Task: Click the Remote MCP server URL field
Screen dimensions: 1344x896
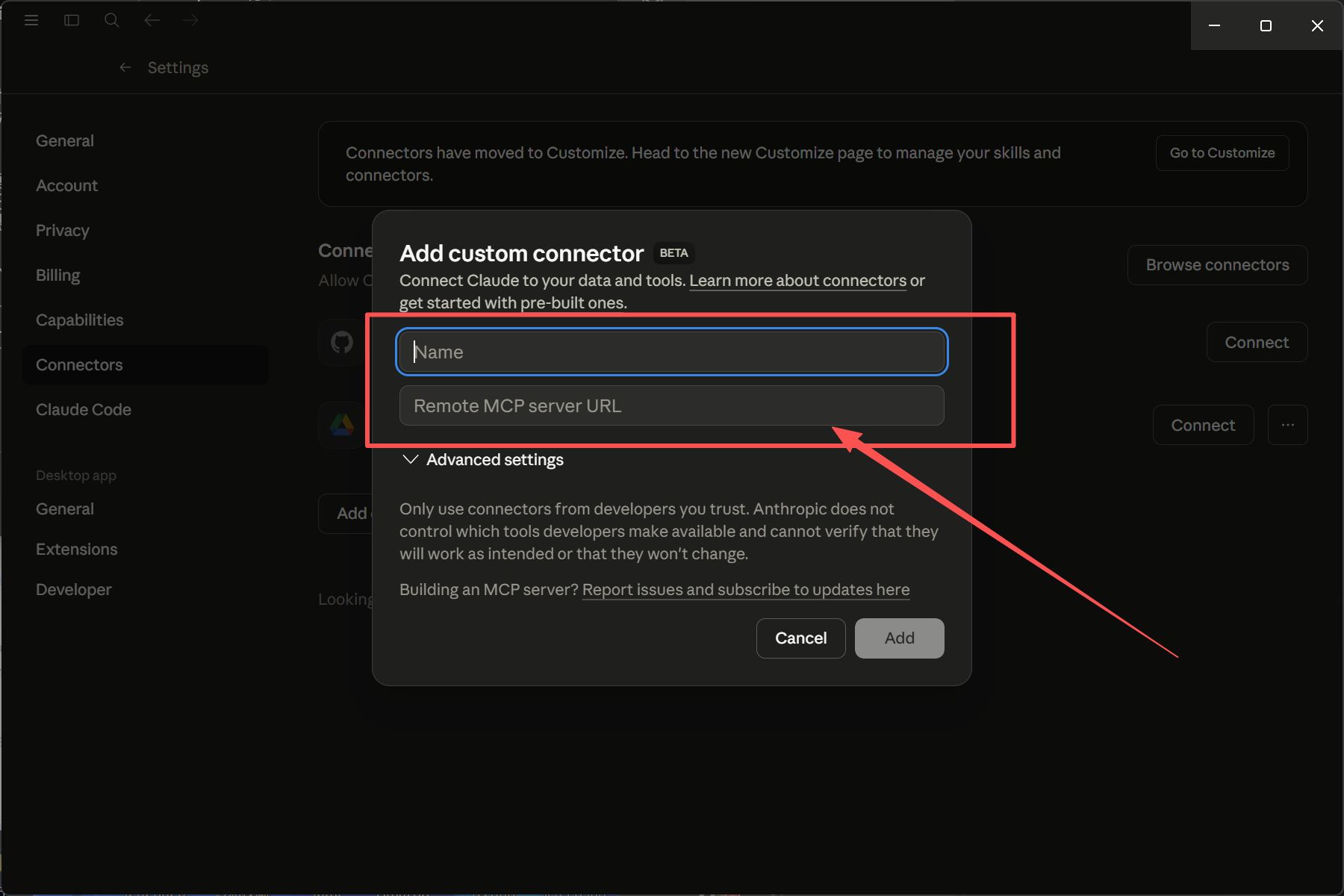Action: click(672, 405)
